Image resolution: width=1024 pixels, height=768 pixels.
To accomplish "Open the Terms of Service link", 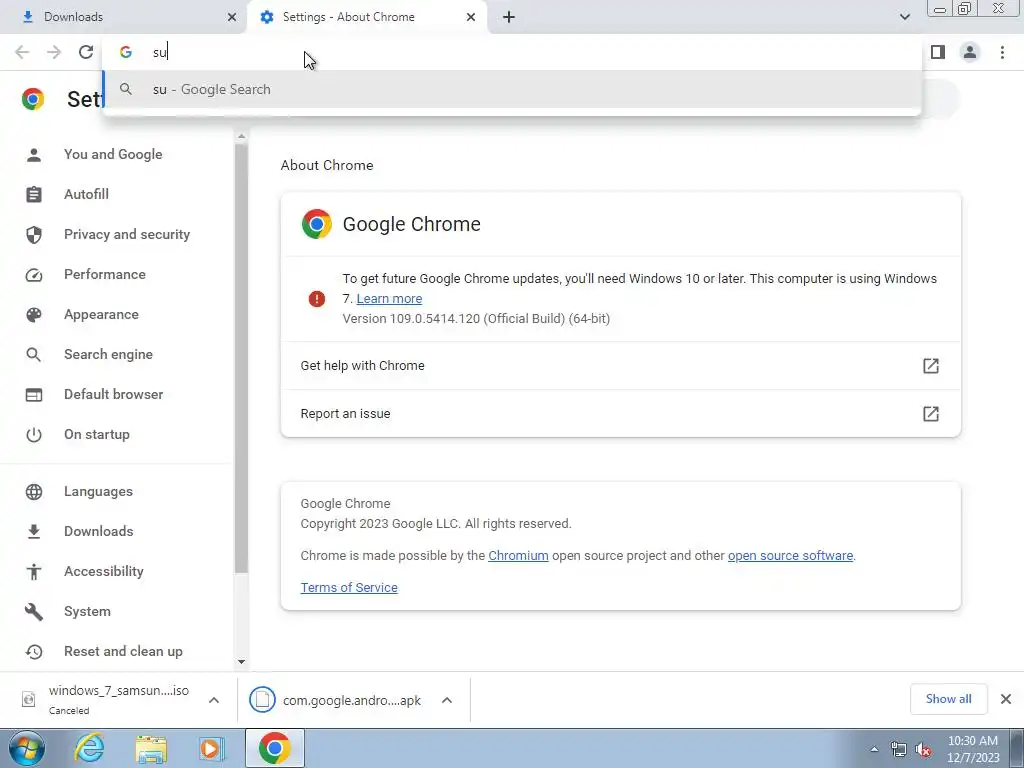I will 349,588.
